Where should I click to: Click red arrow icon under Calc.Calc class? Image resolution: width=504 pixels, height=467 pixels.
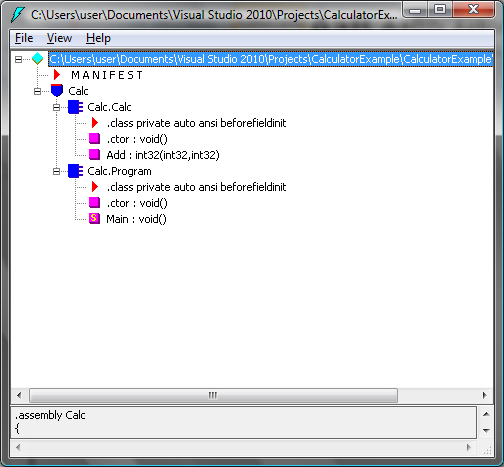coord(95,123)
